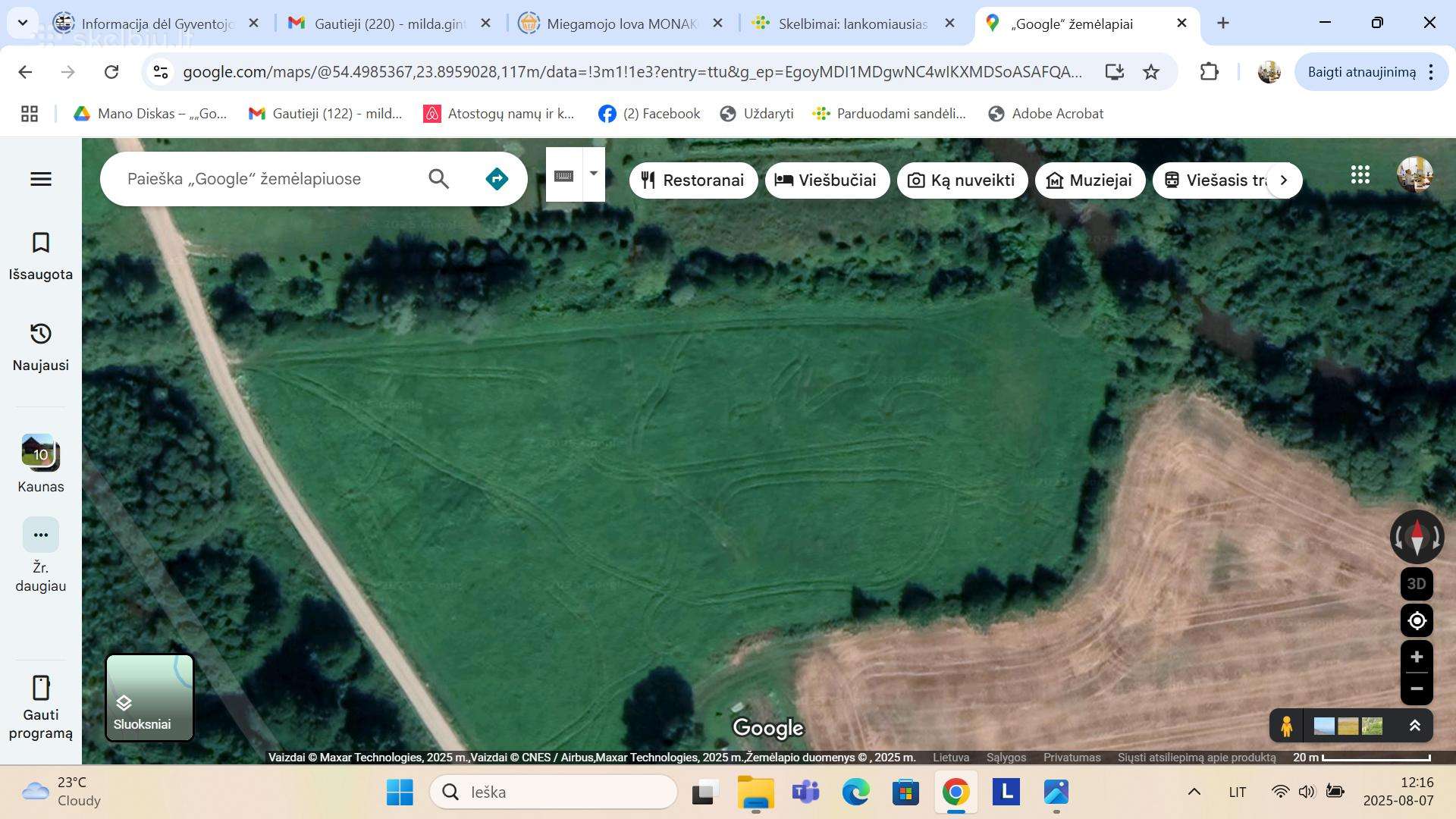Show hidden system tray icons
1456x819 pixels.
1194,792
